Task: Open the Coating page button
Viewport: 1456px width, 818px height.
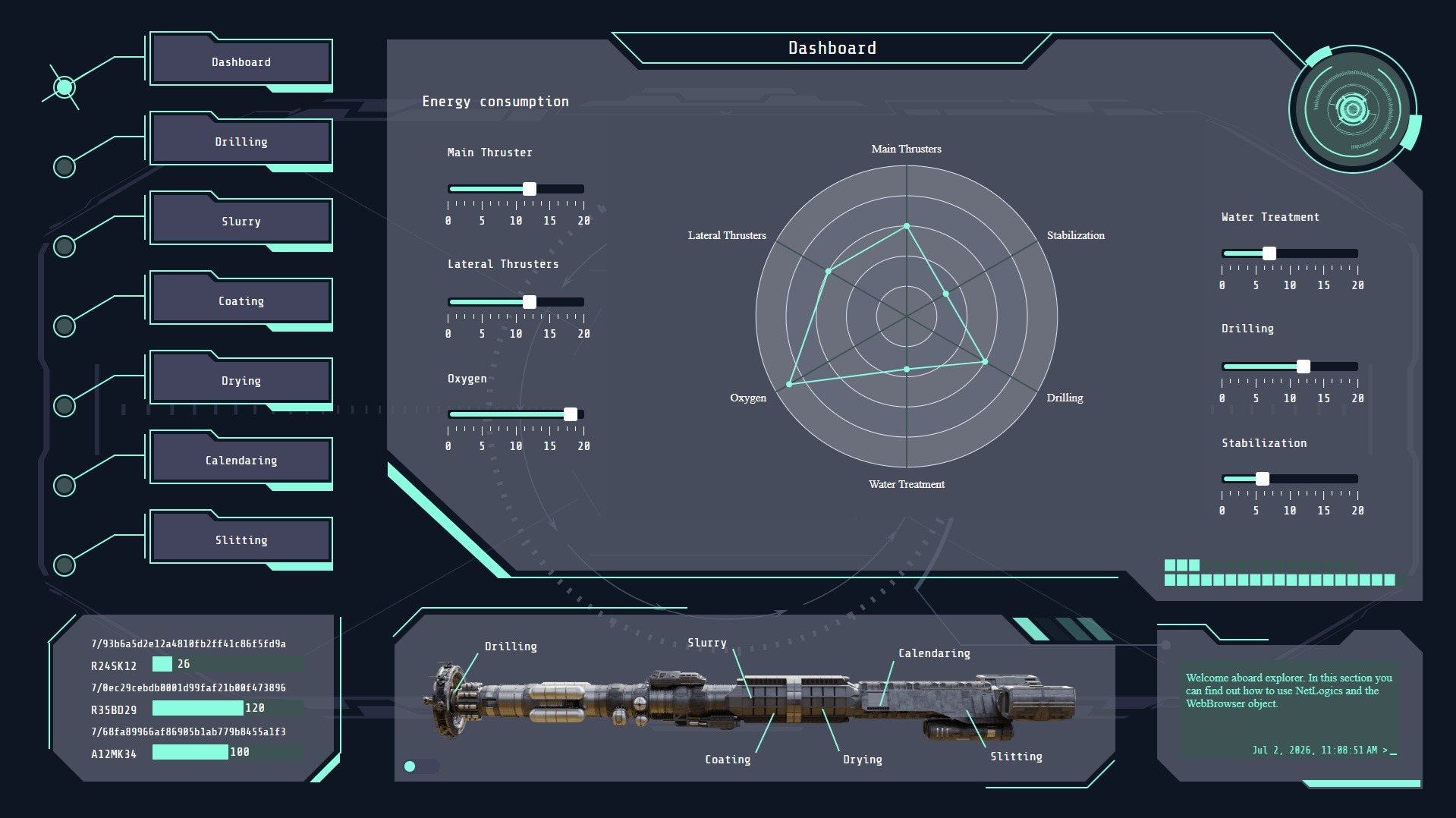Action: tap(241, 301)
